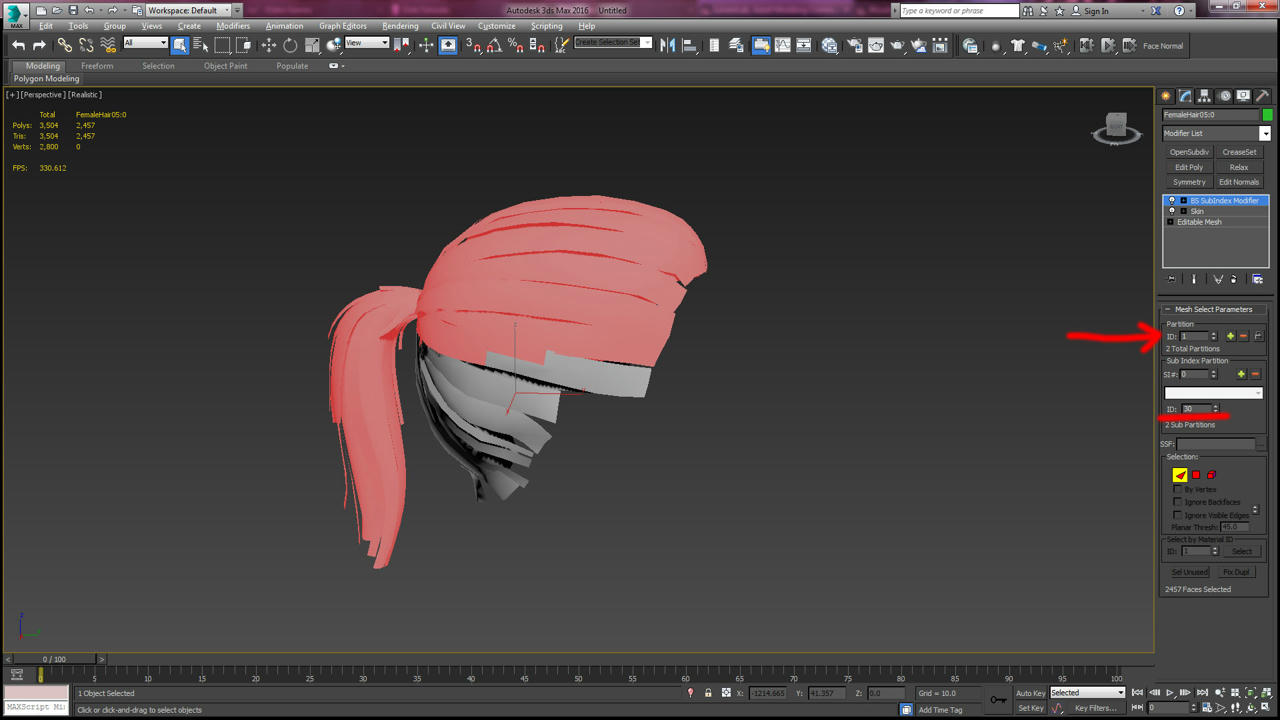Open the Modifiers menu
This screenshot has width=1280, height=720.
click(x=233, y=26)
